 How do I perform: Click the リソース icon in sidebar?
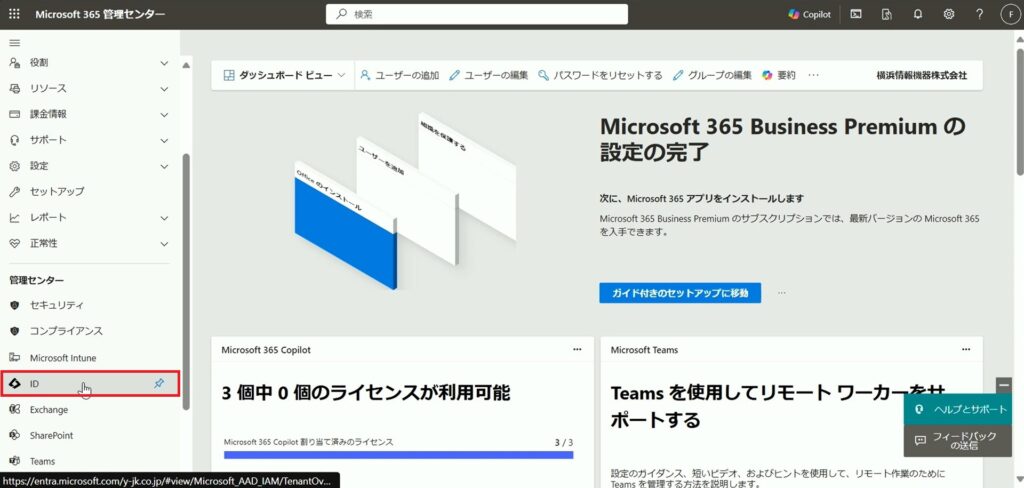coord(14,88)
